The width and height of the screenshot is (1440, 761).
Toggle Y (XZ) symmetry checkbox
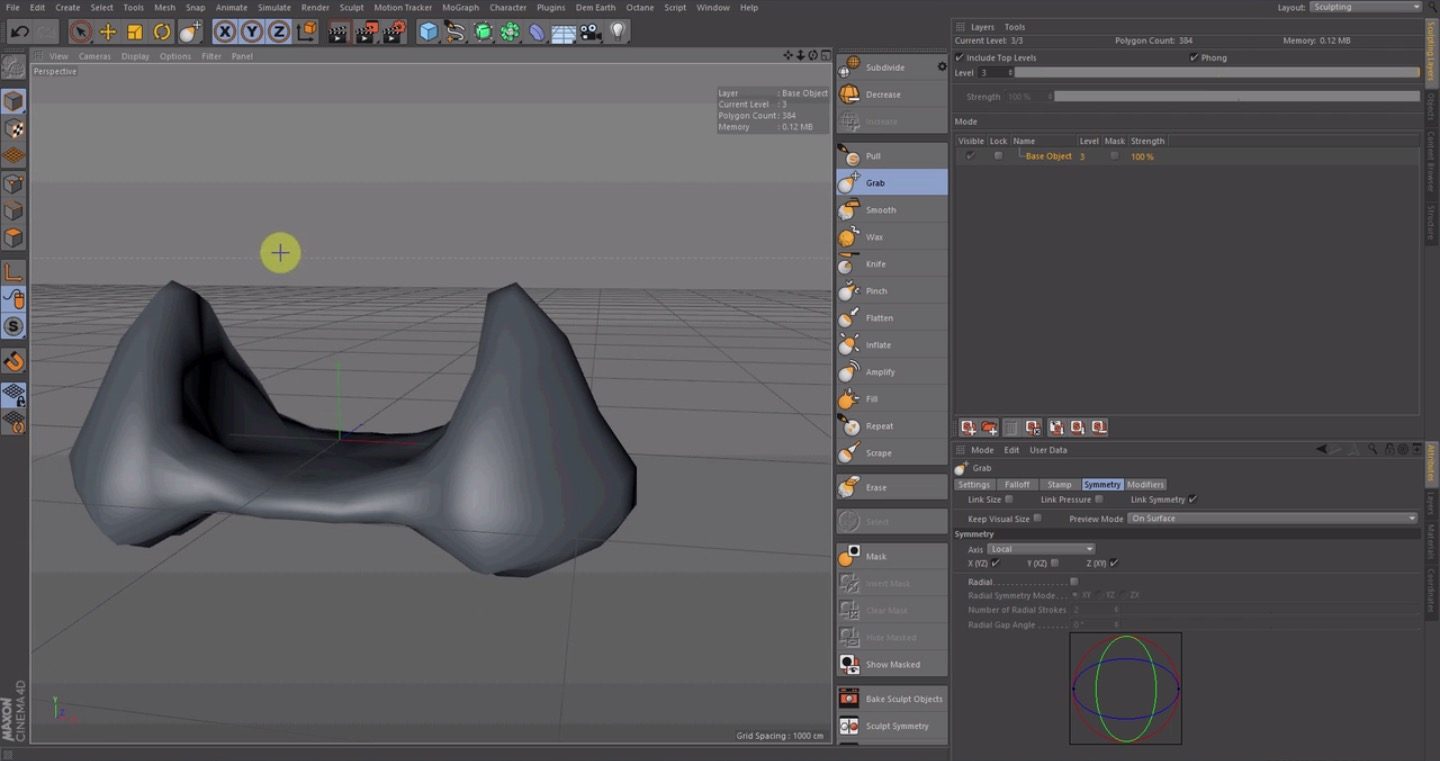tap(1054, 563)
